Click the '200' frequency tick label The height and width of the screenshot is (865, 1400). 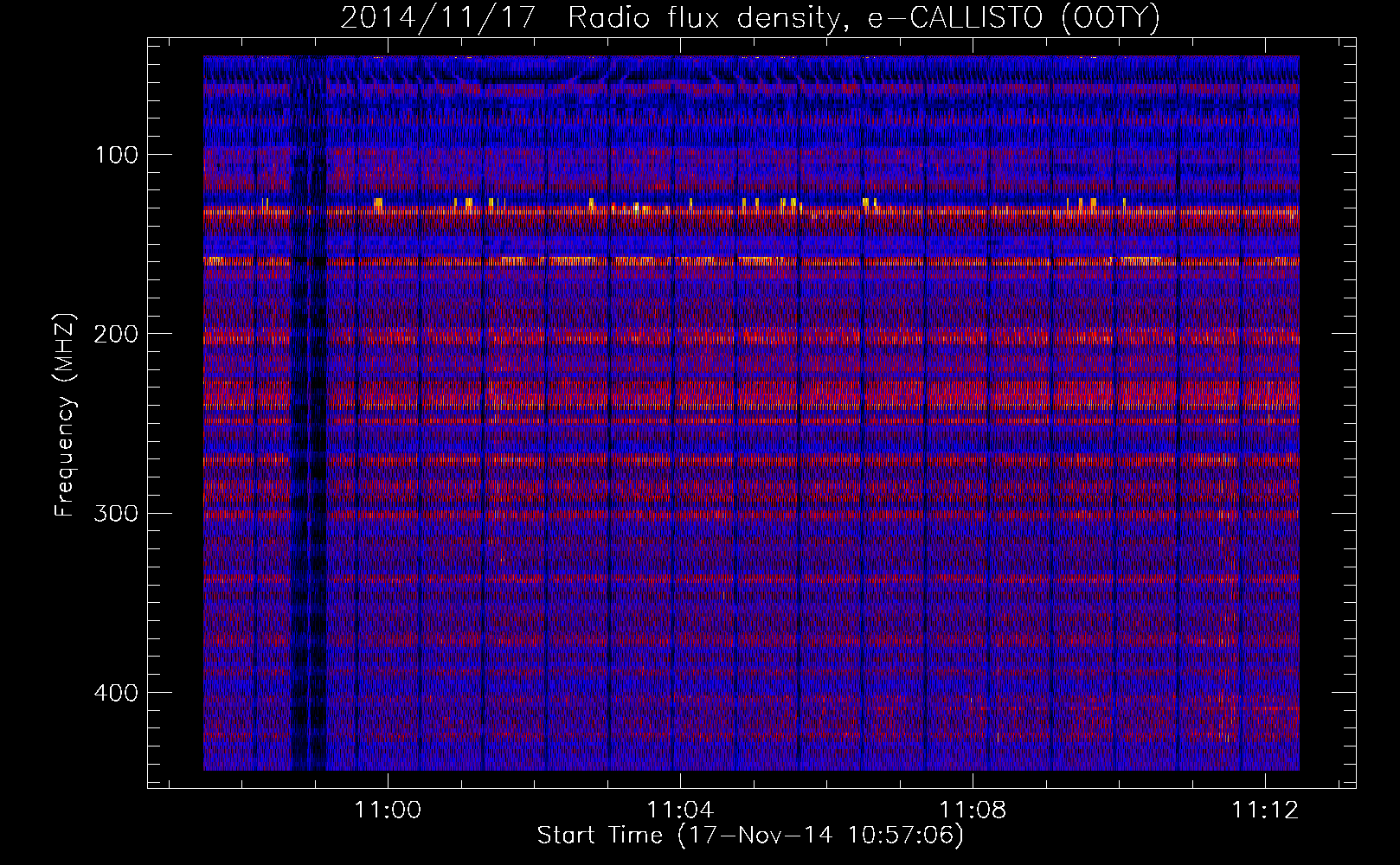tap(114, 334)
